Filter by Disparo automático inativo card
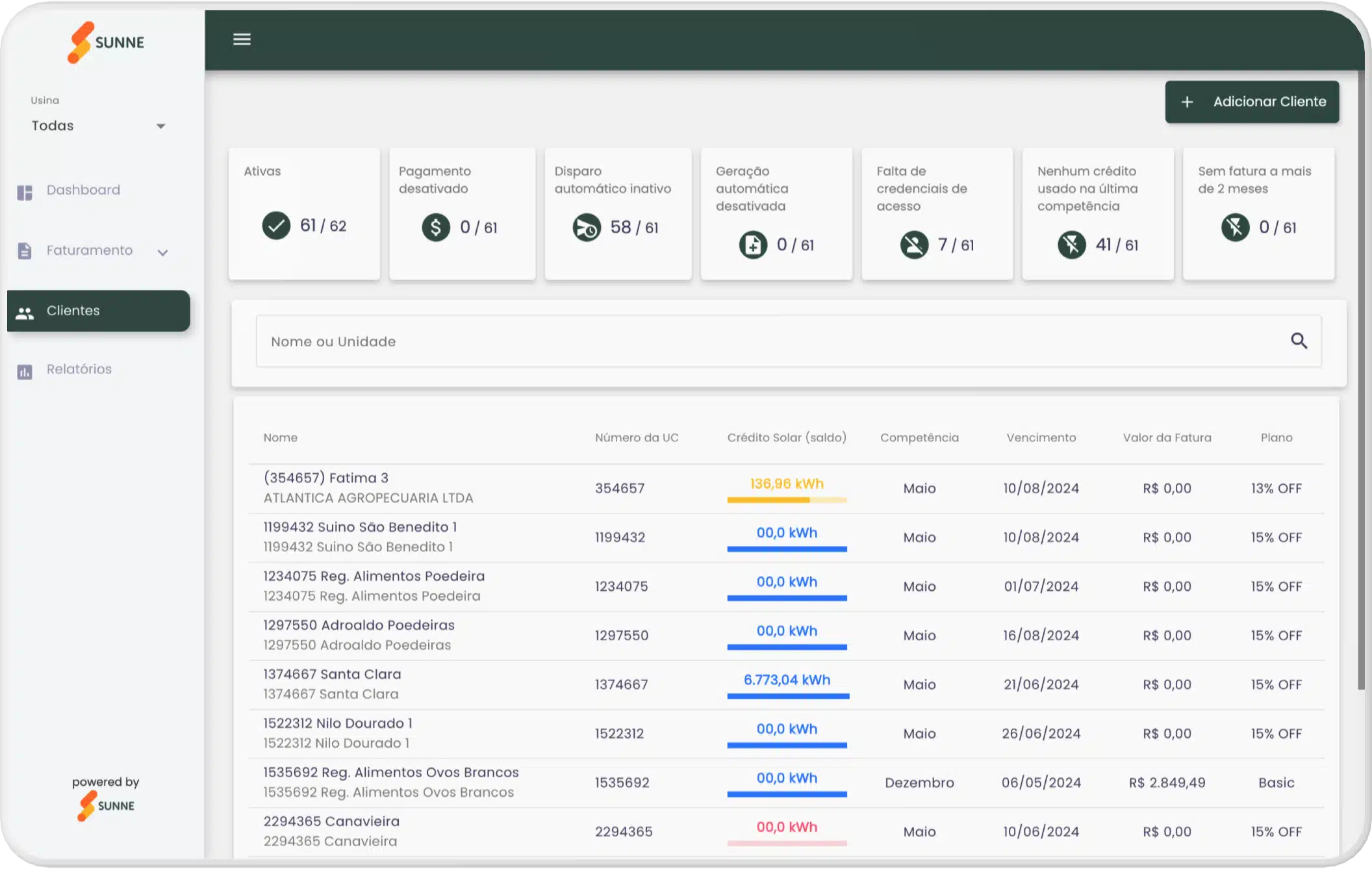This screenshot has height=869, width=1372. click(x=618, y=214)
